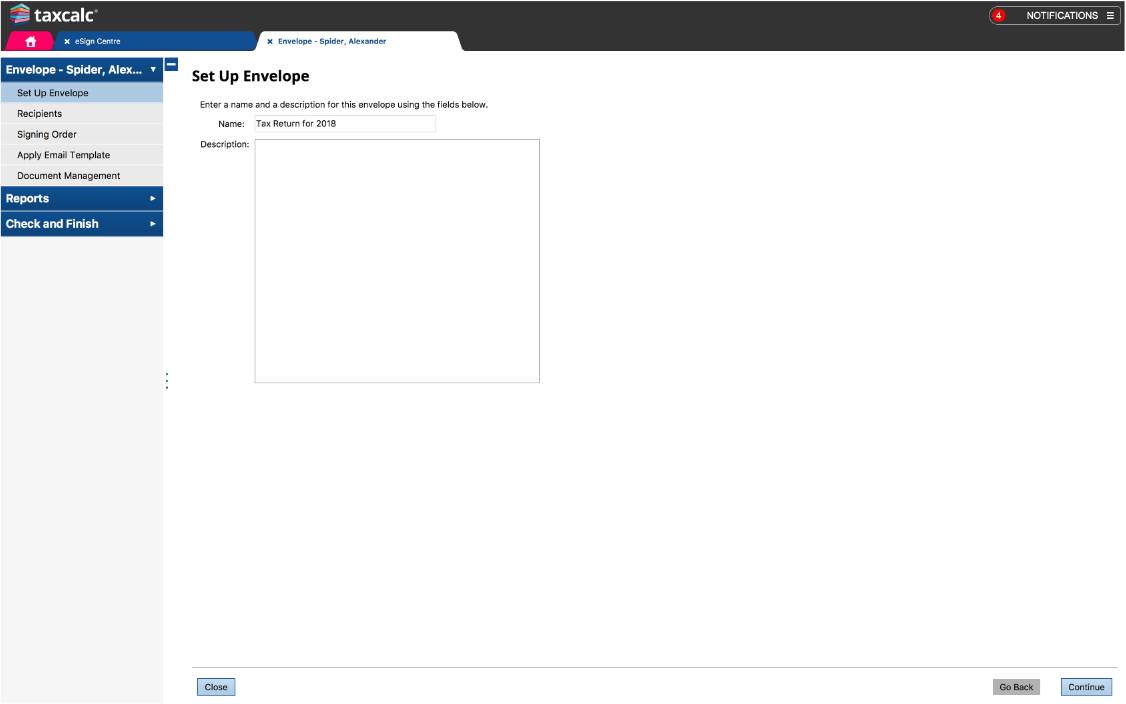Select Document Management in sidebar
1126x704 pixels.
point(69,176)
